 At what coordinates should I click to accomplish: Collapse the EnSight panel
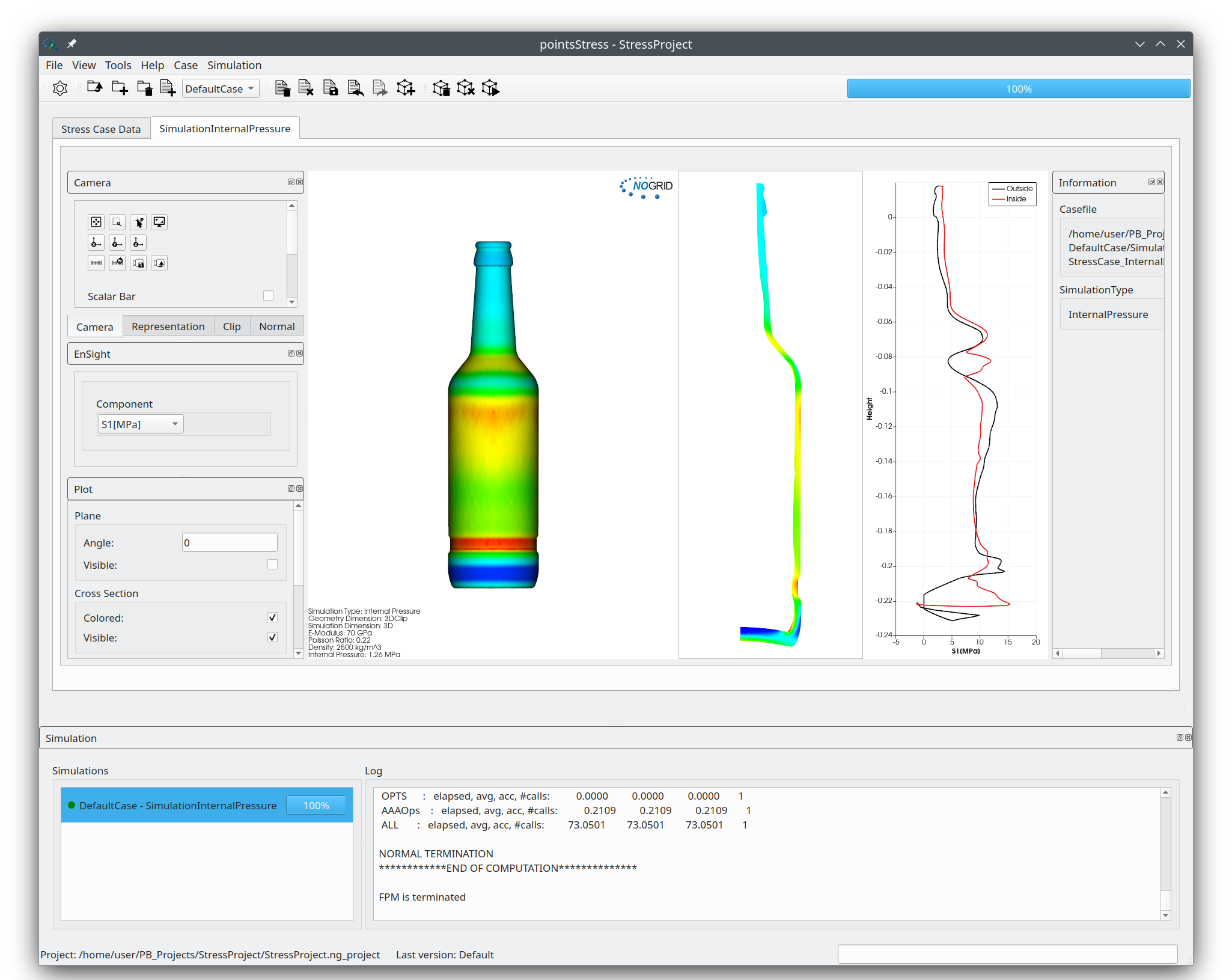coord(293,354)
